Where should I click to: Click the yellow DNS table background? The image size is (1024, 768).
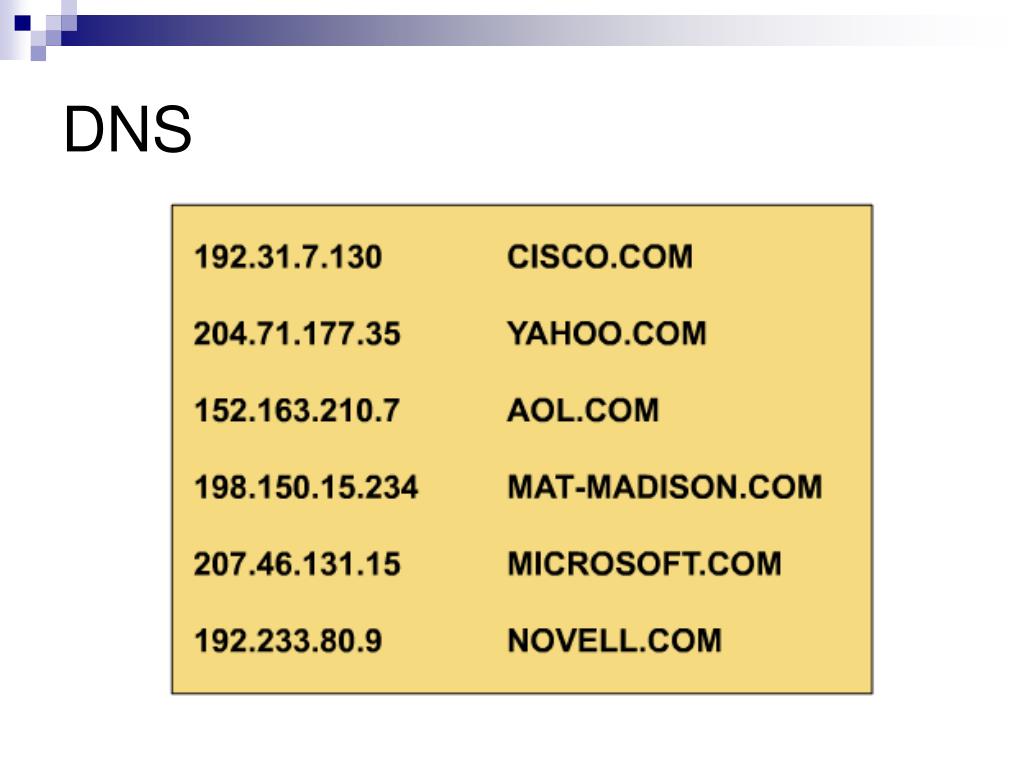coord(522,449)
